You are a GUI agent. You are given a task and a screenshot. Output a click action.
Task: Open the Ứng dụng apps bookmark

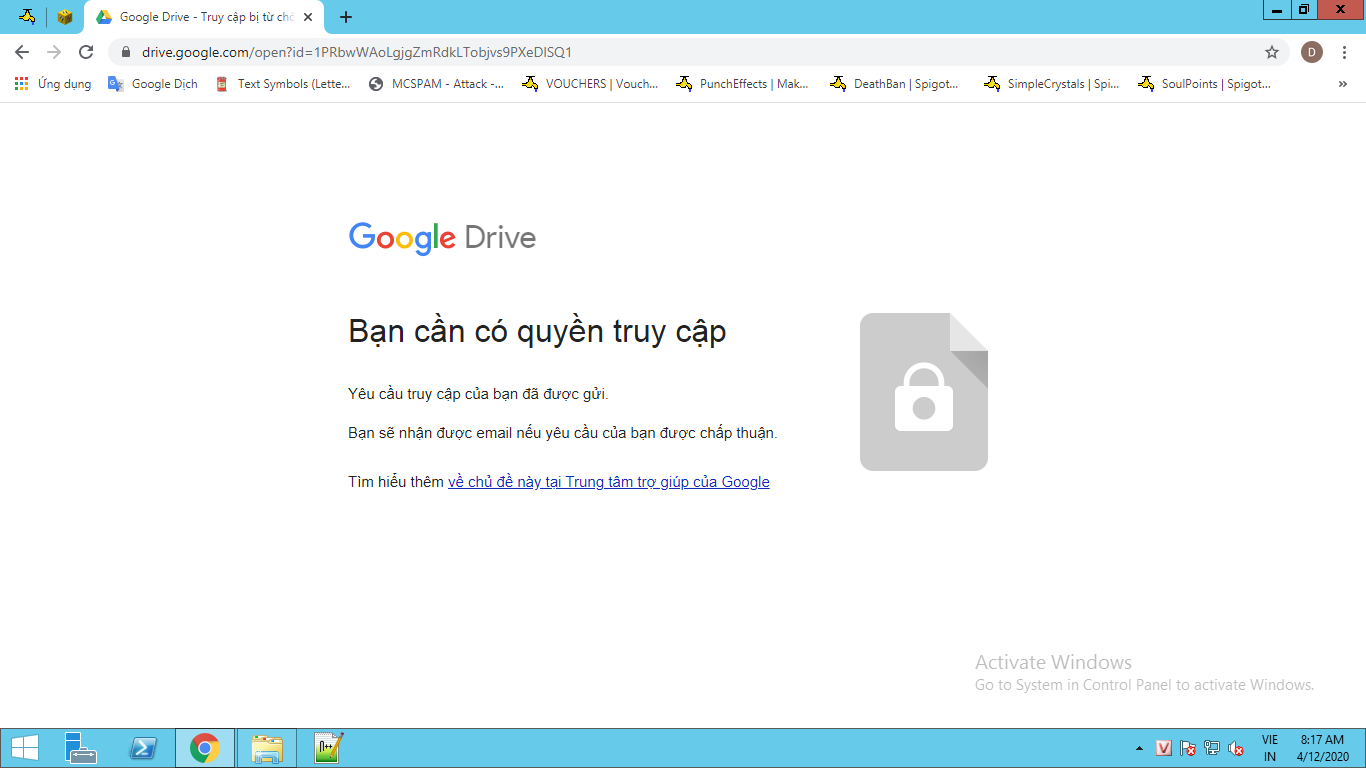(x=53, y=84)
